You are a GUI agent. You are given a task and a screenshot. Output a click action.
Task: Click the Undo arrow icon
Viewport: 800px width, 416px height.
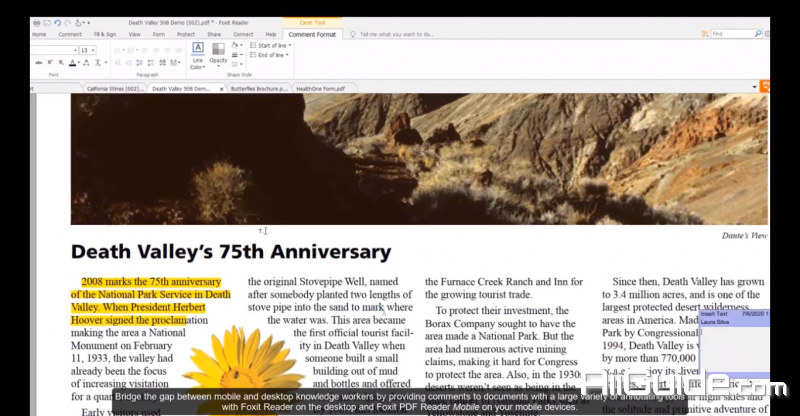(57, 23)
